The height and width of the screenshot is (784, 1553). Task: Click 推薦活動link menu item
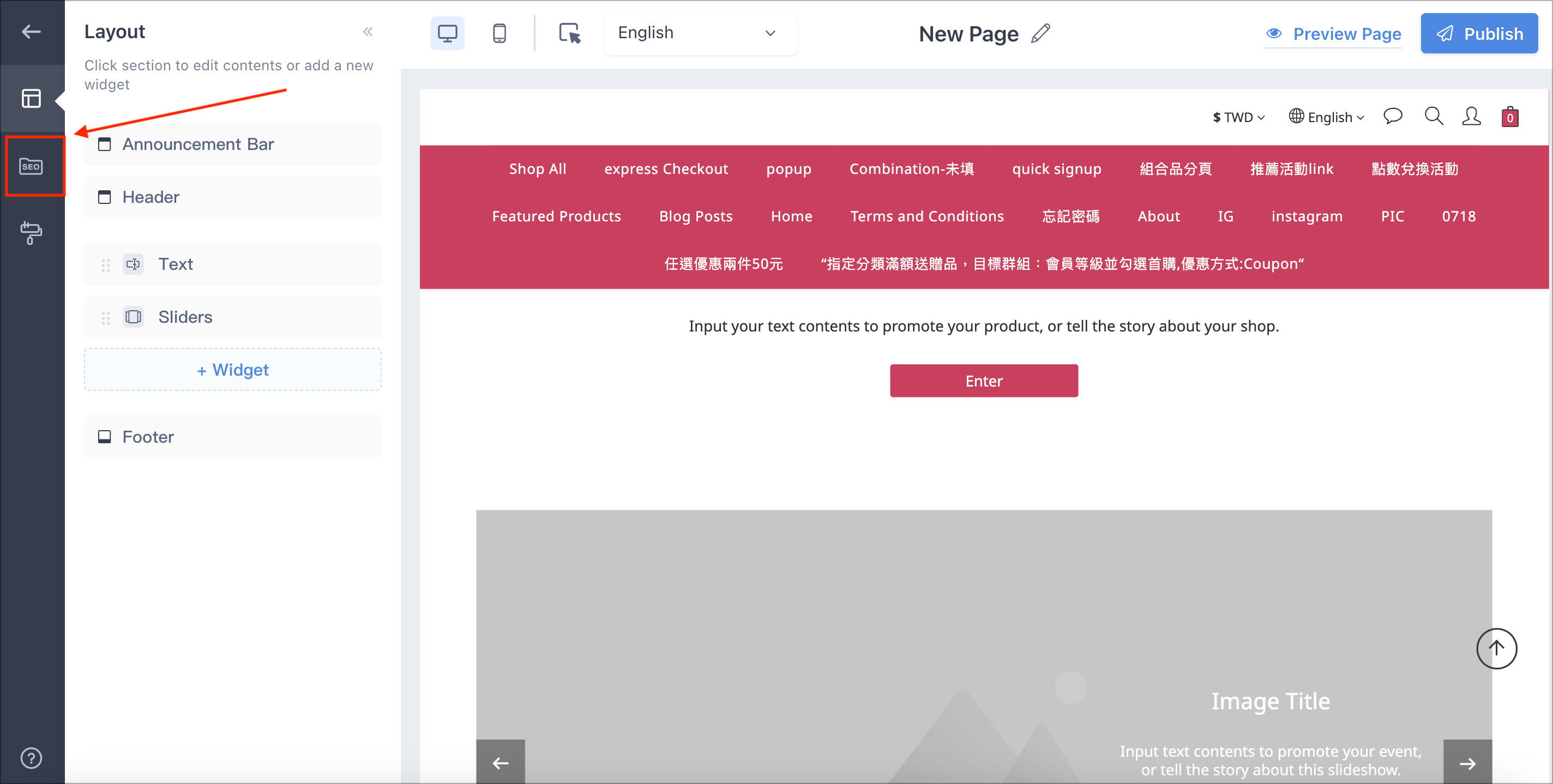click(1292, 170)
